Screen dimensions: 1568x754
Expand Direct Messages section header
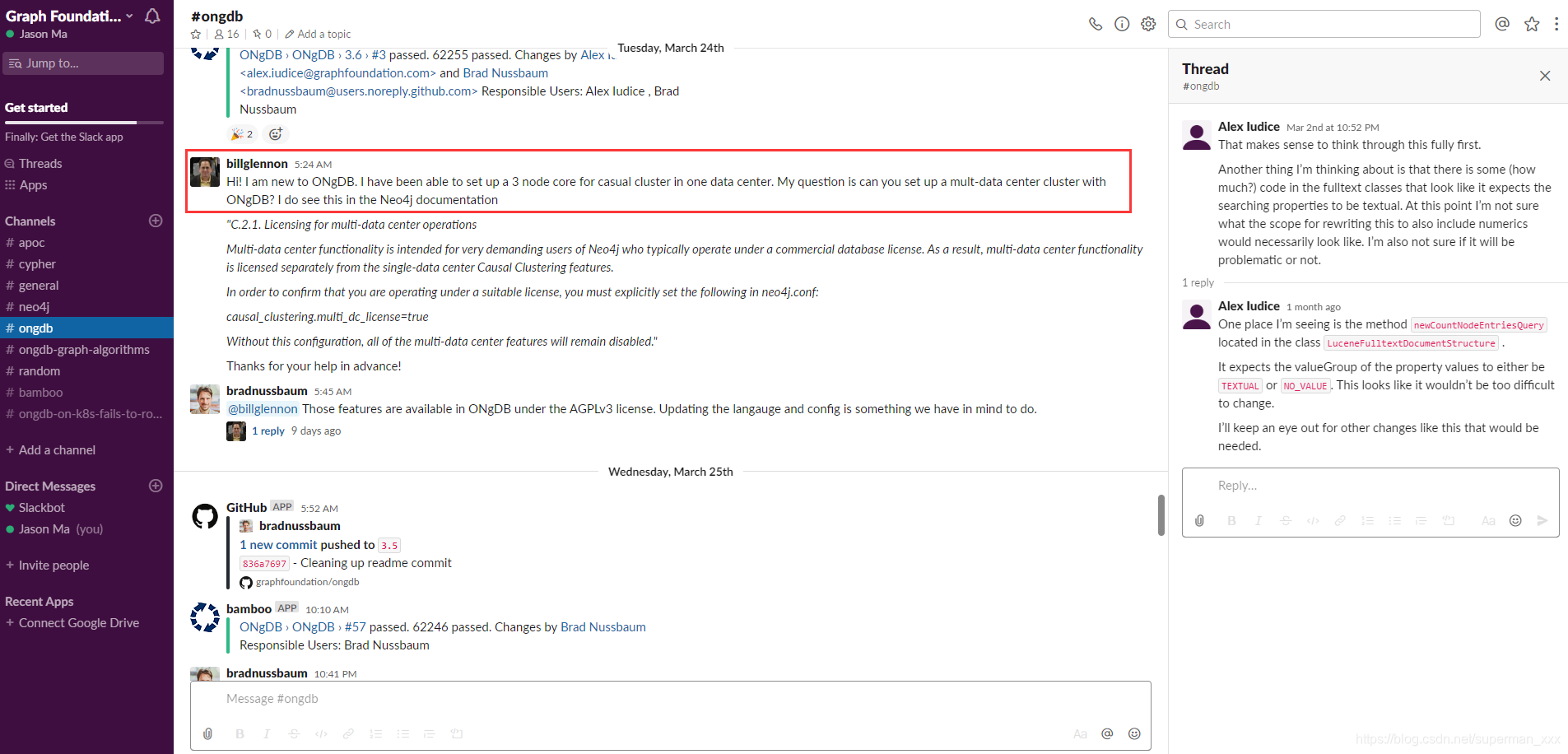click(50, 486)
